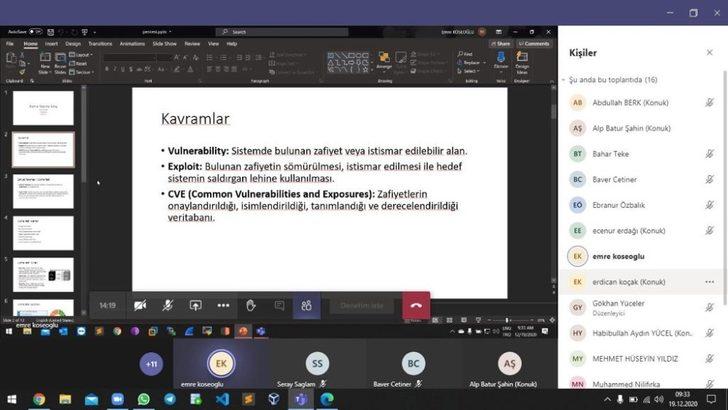The image size is (728, 410).
Task: Click the 'Denetim iste' button
Action: click(x=362, y=305)
